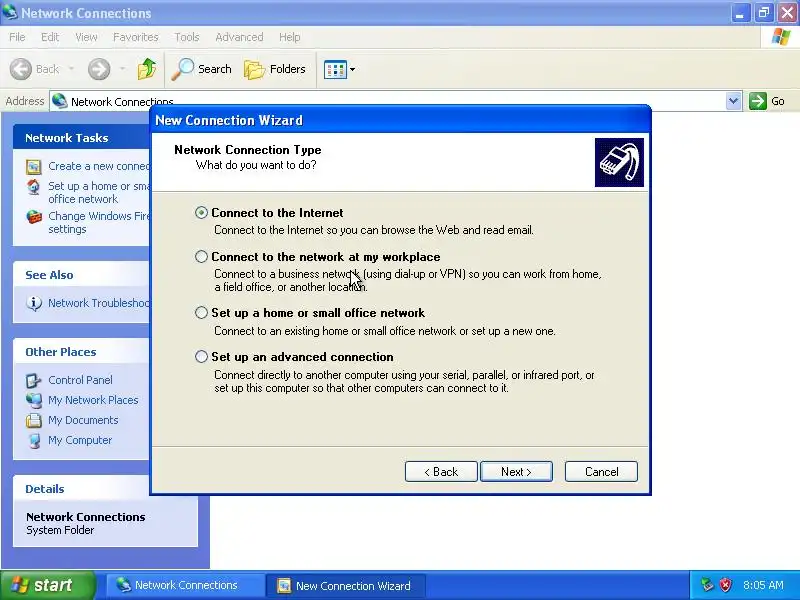Click the Up folder toolbar icon
This screenshot has height=600, width=800.
pos(147,69)
